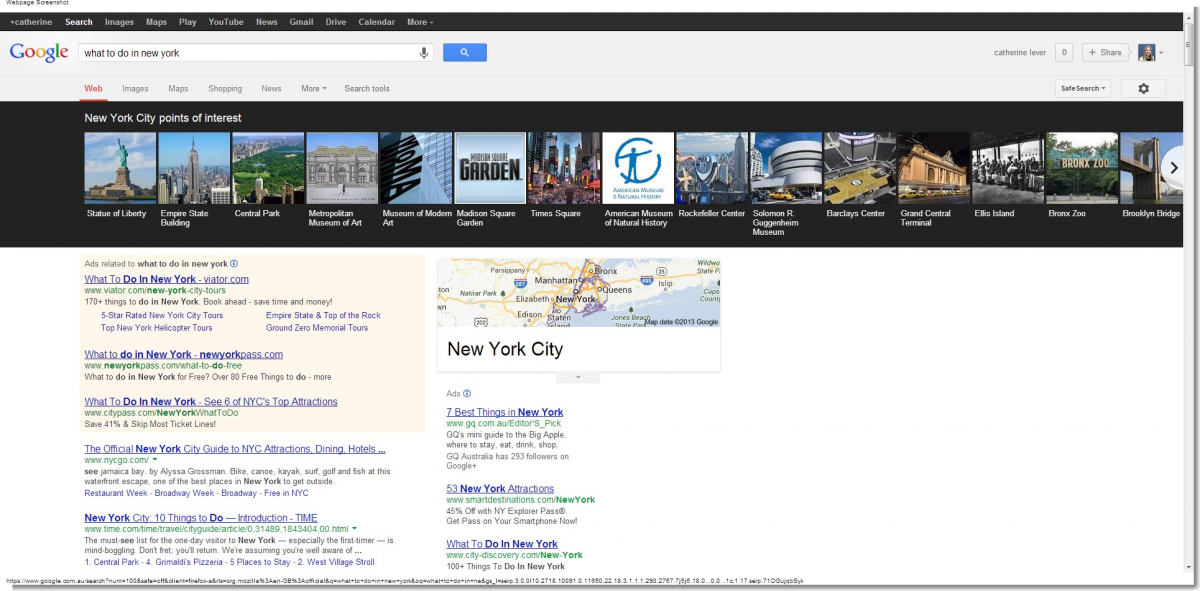Image resolution: width=1200 pixels, height=591 pixels.
Task: Open the TIME "10 Things to Do" result
Action: coord(201,518)
